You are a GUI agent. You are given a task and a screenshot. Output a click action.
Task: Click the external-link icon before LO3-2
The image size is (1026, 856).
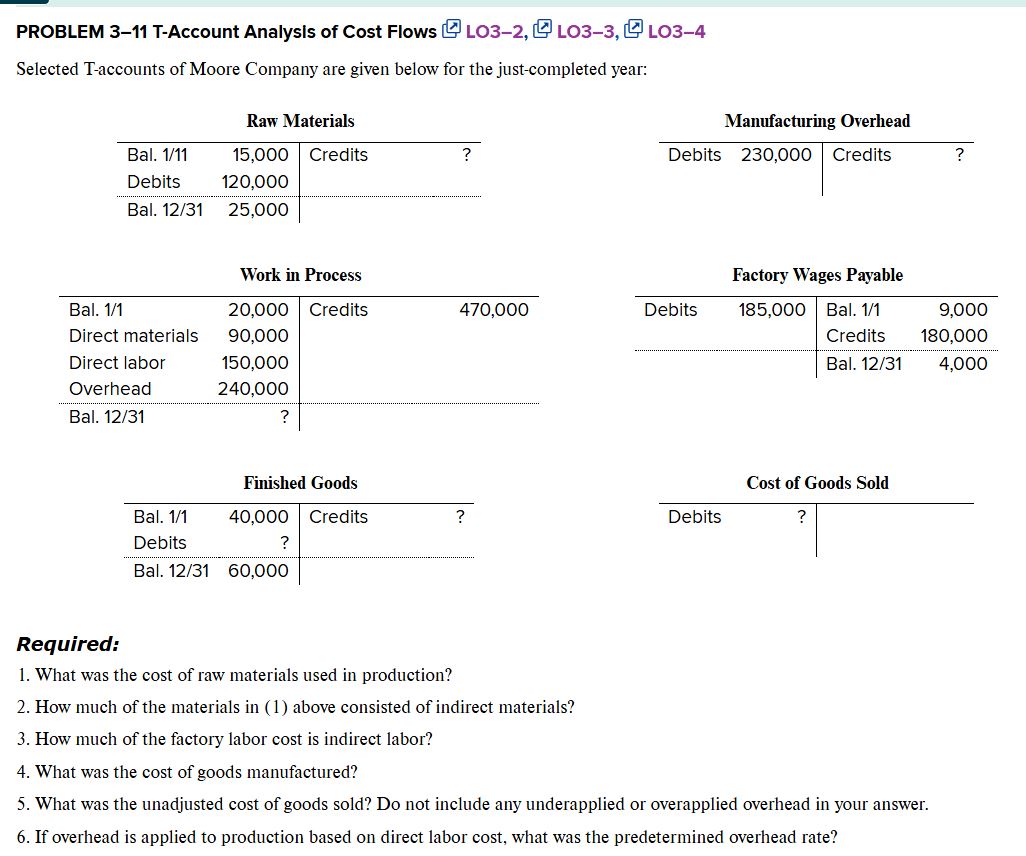[x=452, y=31]
